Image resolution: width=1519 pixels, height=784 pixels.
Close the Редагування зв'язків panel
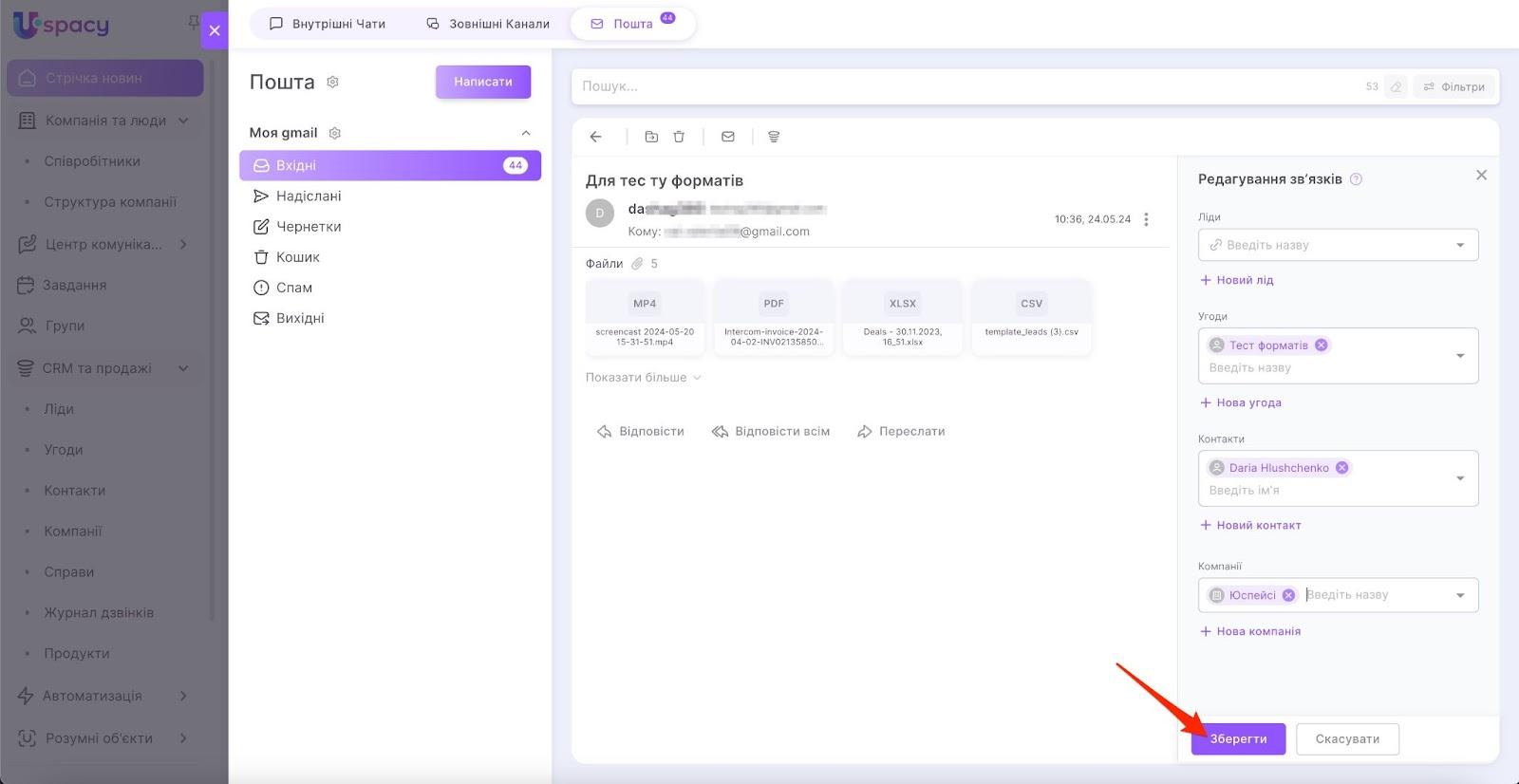coord(1481,176)
